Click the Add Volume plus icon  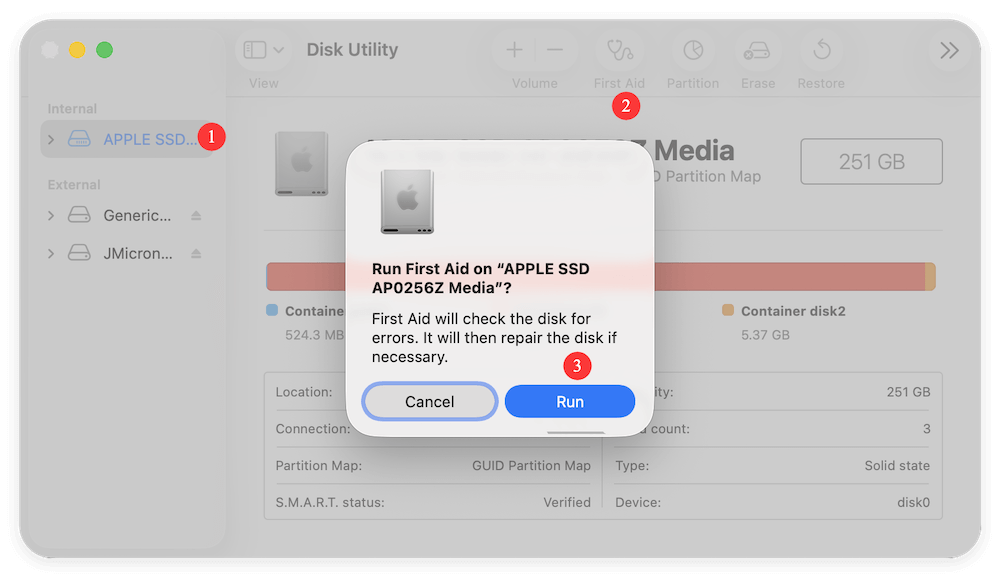click(513, 49)
